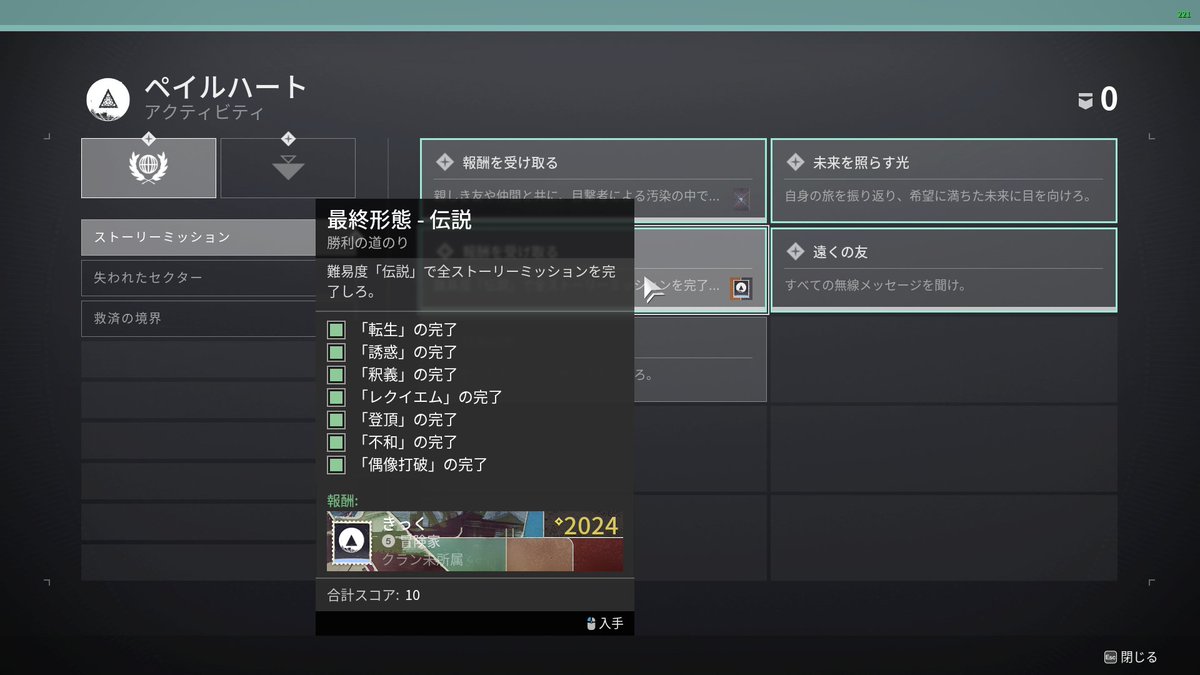Click the diamond icon on 未来を照らす光 card
The width and height of the screenshot is (1200, 675).
[x=795, y=162]
